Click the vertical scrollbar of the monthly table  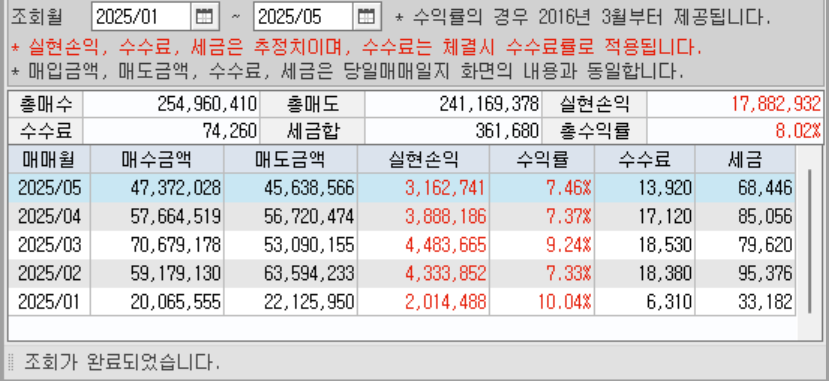[x=809, y=241]
